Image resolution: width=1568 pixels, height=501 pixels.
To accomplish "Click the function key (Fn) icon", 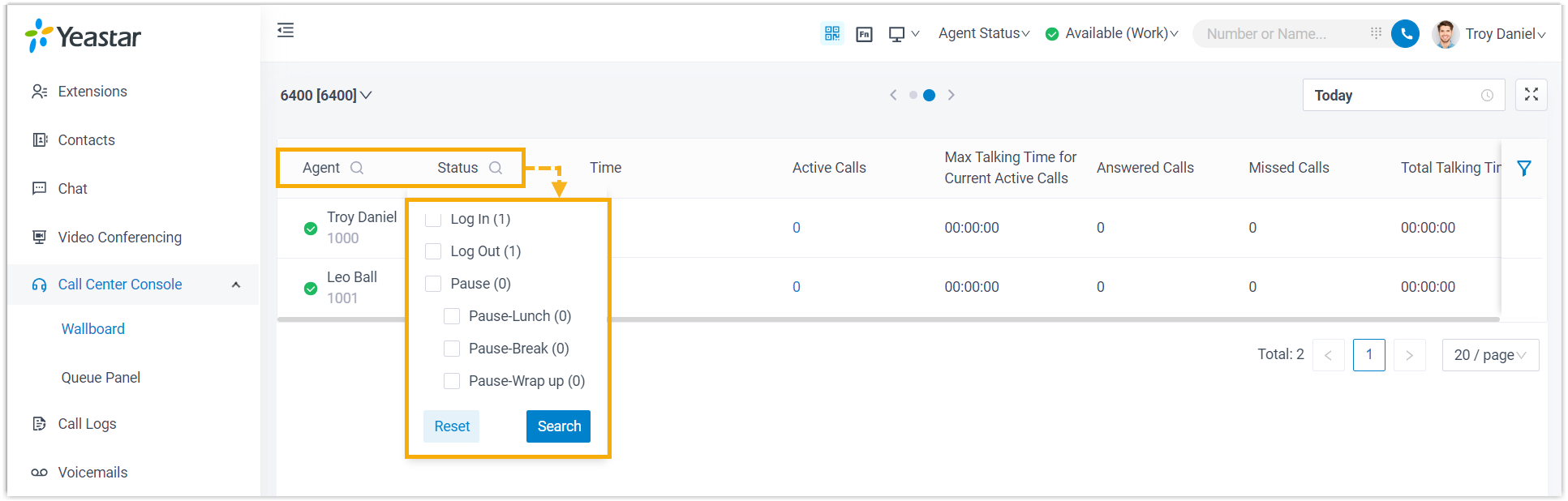I will click(x=864, y=34).
